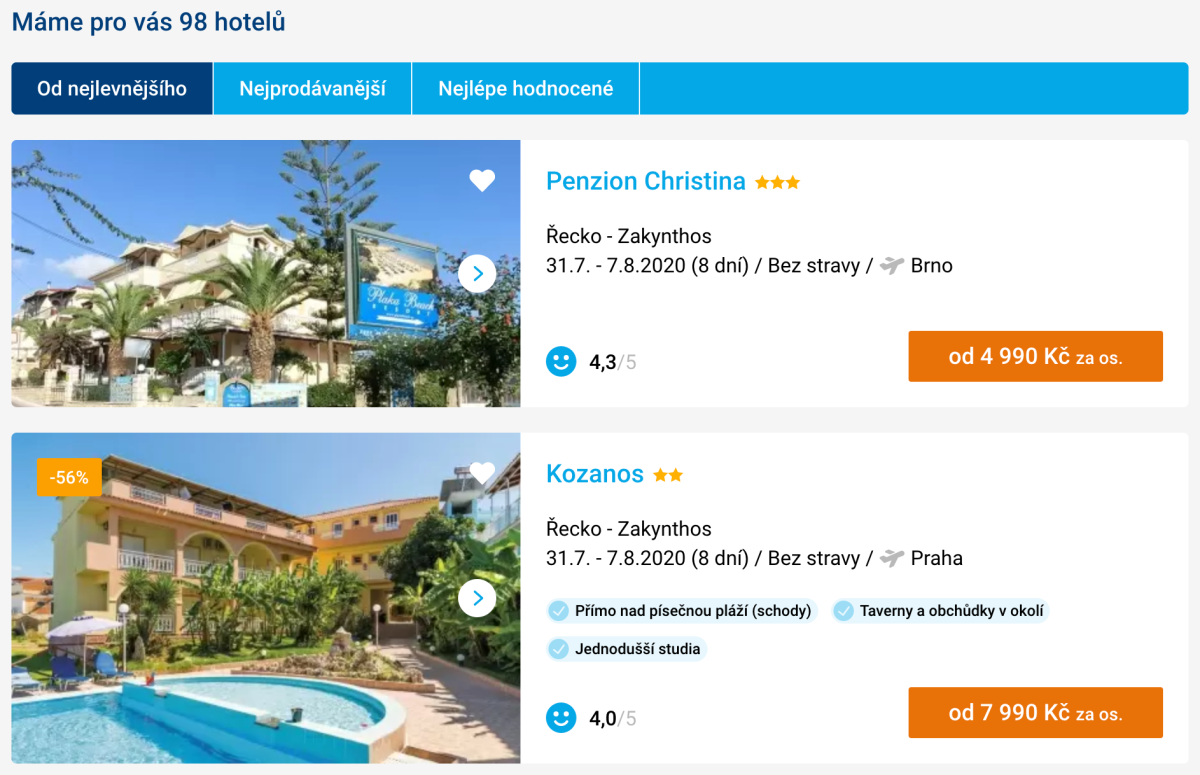Viewport: 1200px width, 775px height.
Task: Favorite Kozanos hotel with heart icon
Action: pos(482,473)
